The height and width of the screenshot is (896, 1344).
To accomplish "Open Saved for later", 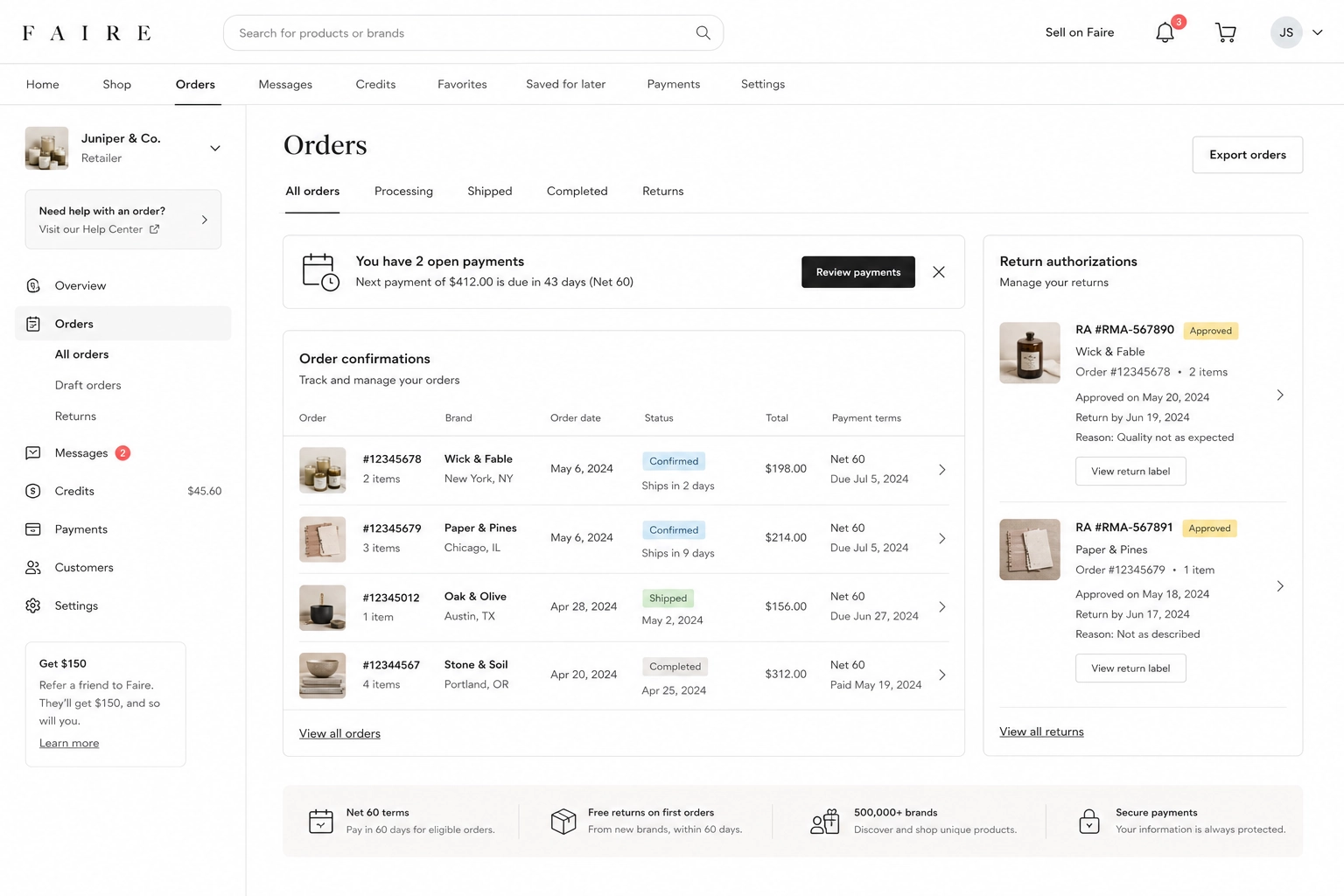I will (565, 85).
